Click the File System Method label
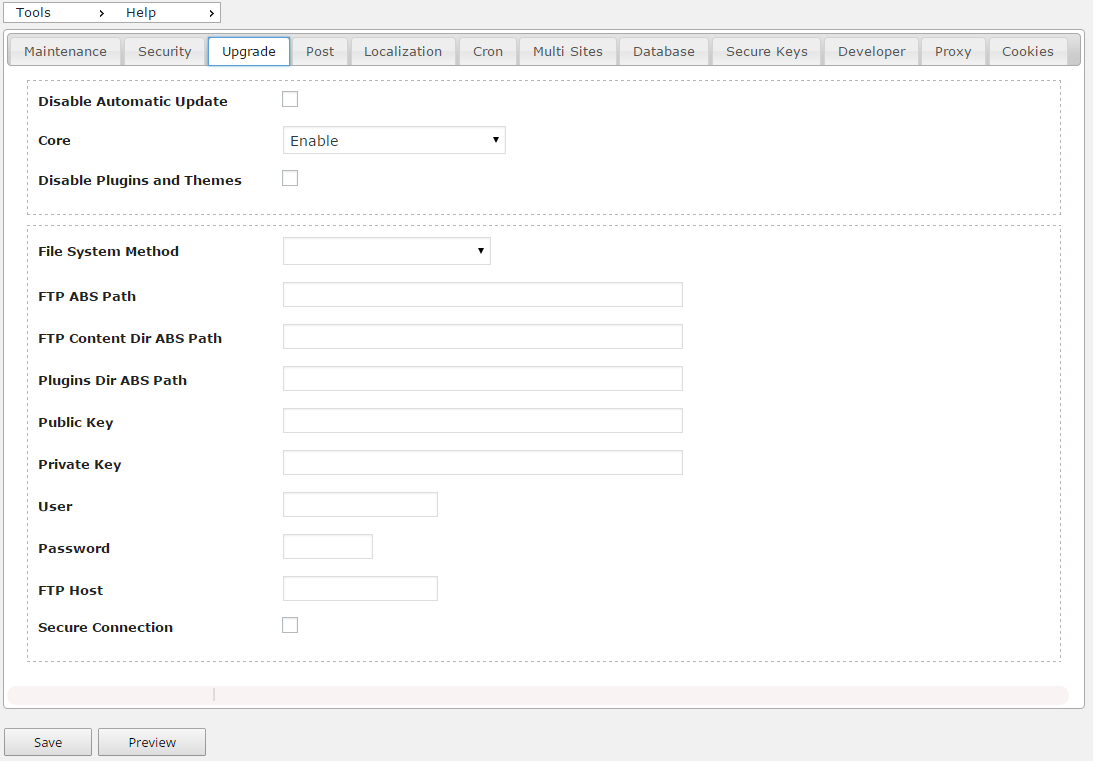The image size is (1096, 761). (x=108, y=252)
